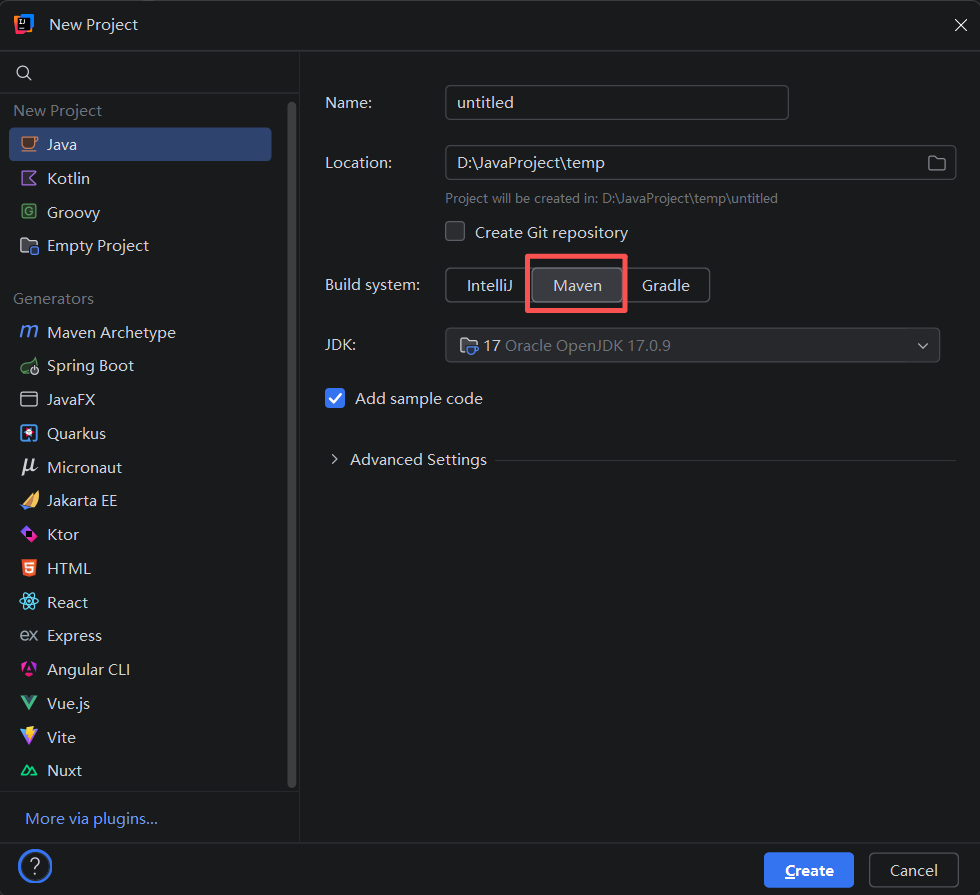Click the Ktor generator label
This screenshot has height=895, width=980.
[x=63, y=534]
